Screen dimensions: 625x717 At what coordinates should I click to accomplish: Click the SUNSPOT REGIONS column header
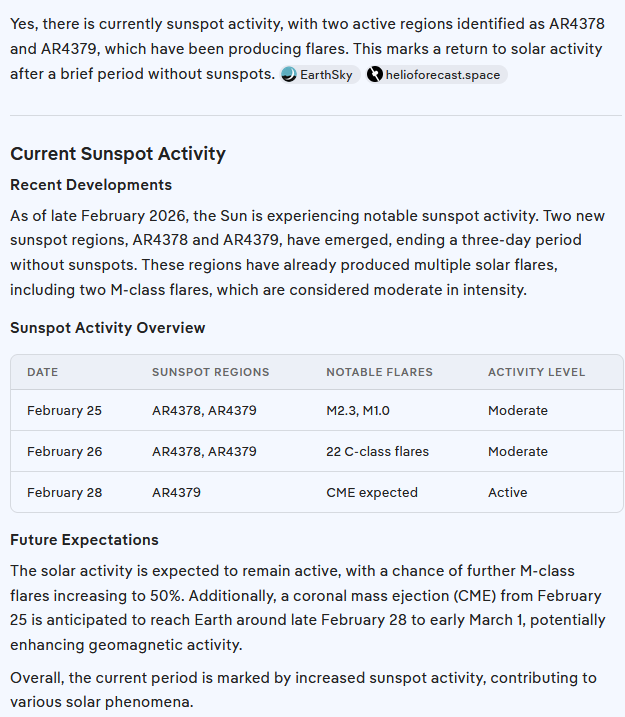[x=210, y=372]
